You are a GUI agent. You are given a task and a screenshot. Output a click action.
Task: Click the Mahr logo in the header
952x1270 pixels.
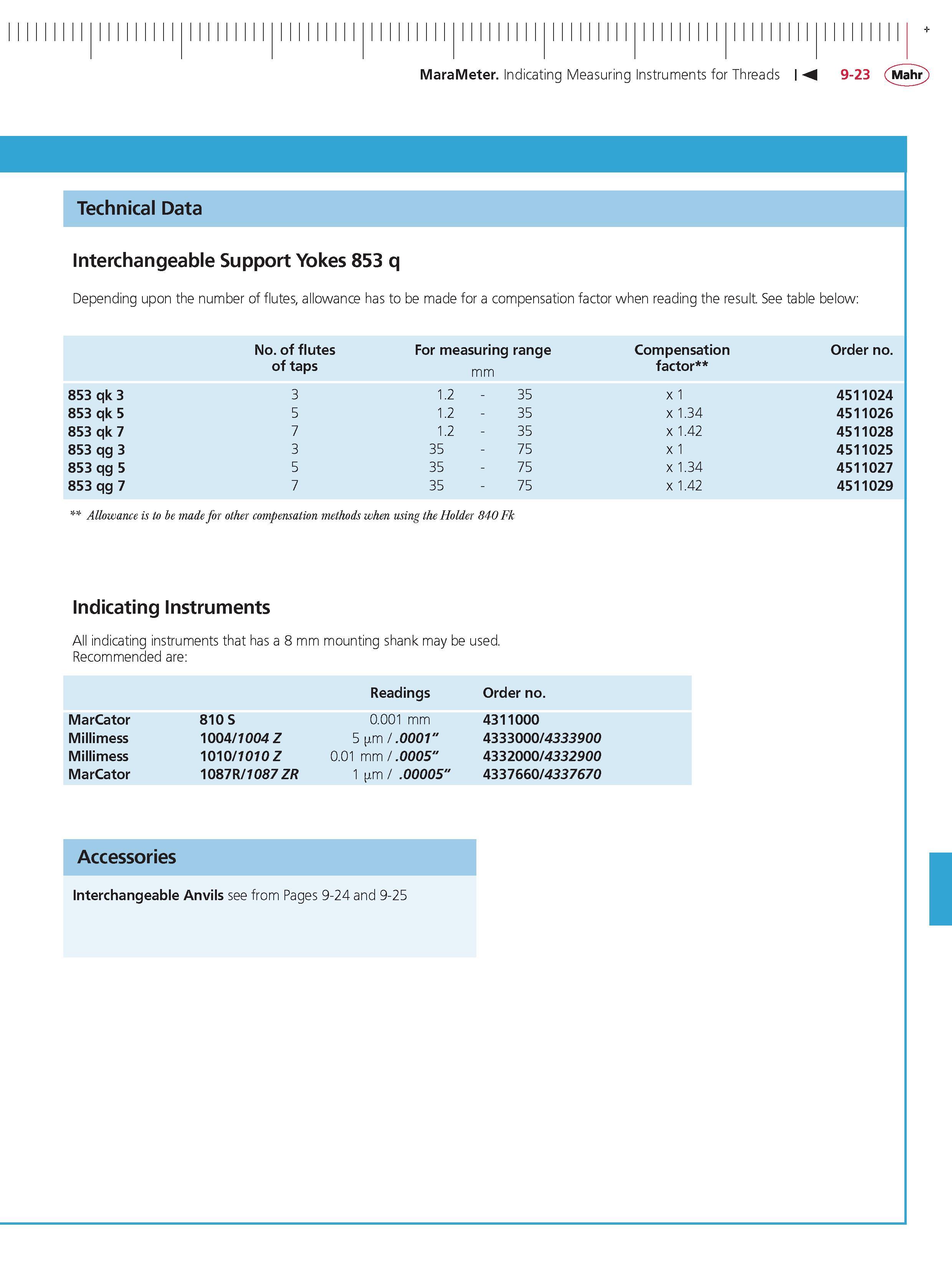click(x=907, y=75)
